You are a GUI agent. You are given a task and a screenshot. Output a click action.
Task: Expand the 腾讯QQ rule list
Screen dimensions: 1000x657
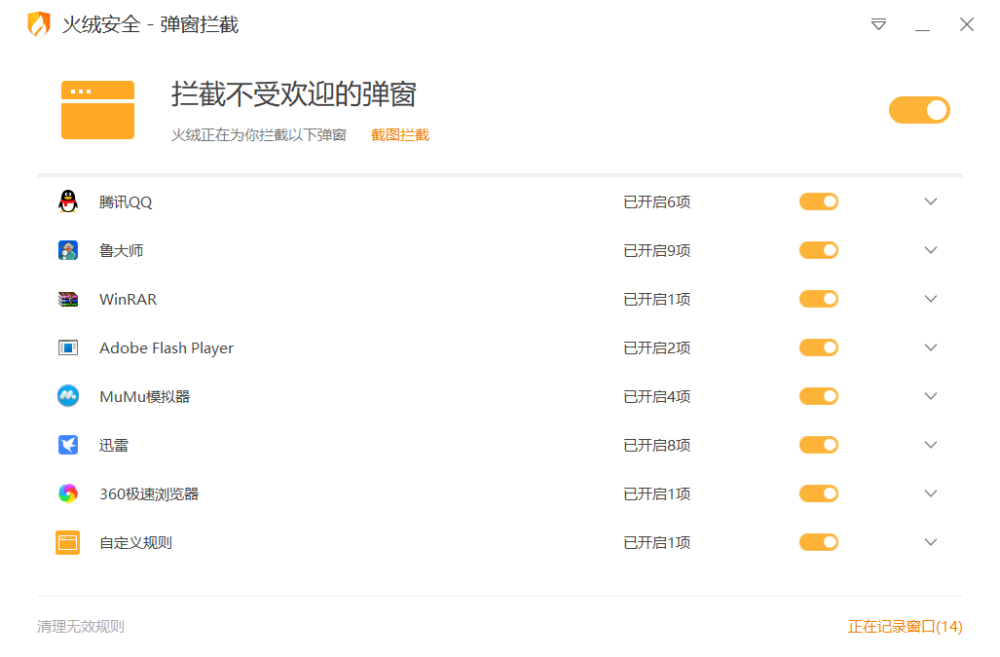pos(930,202)
